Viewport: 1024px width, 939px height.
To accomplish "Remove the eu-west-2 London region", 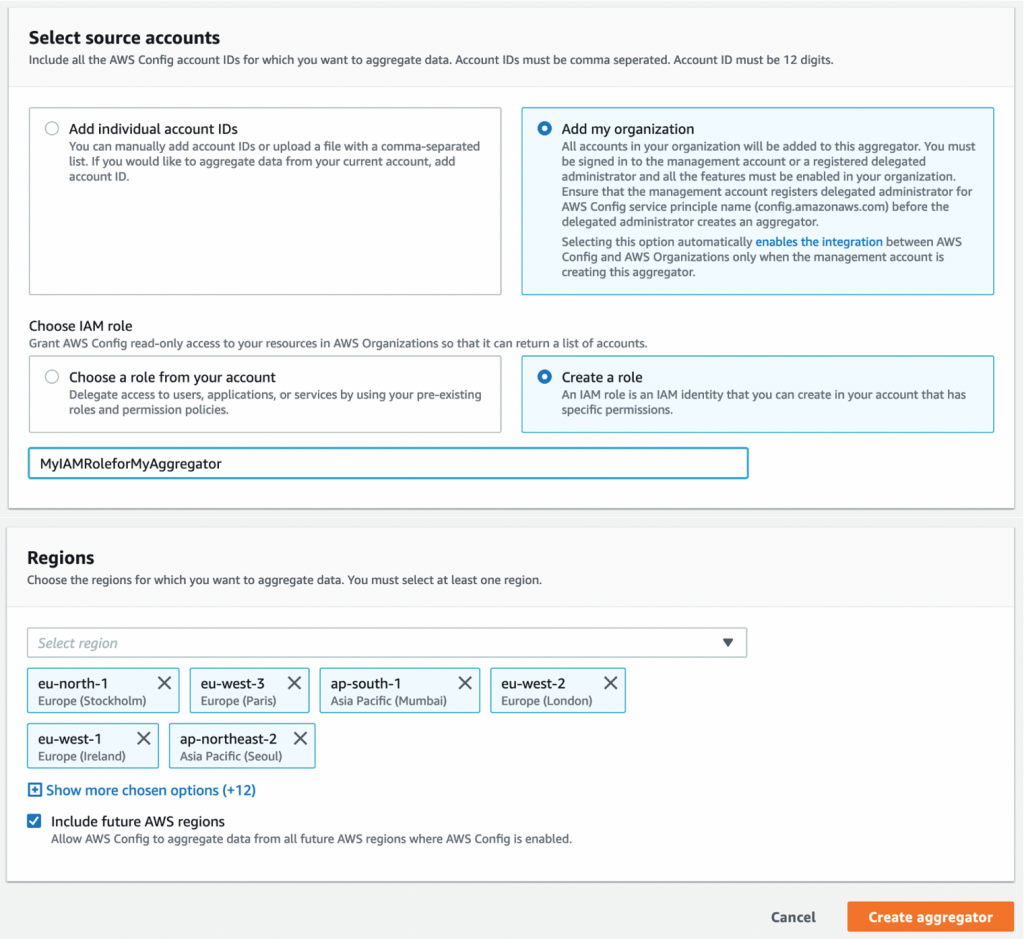I will click(x=610, y=682).
